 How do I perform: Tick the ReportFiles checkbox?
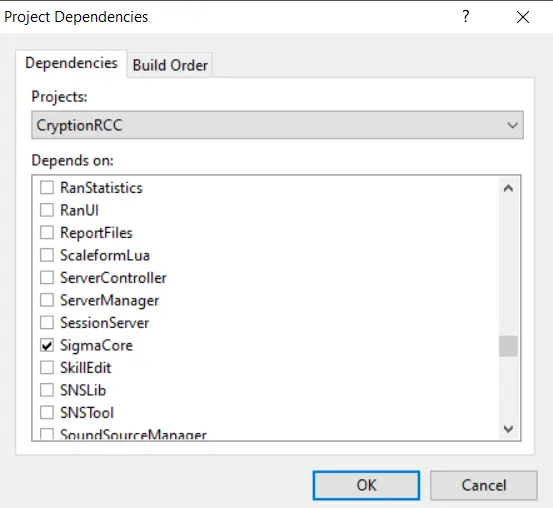coord(47,233)
